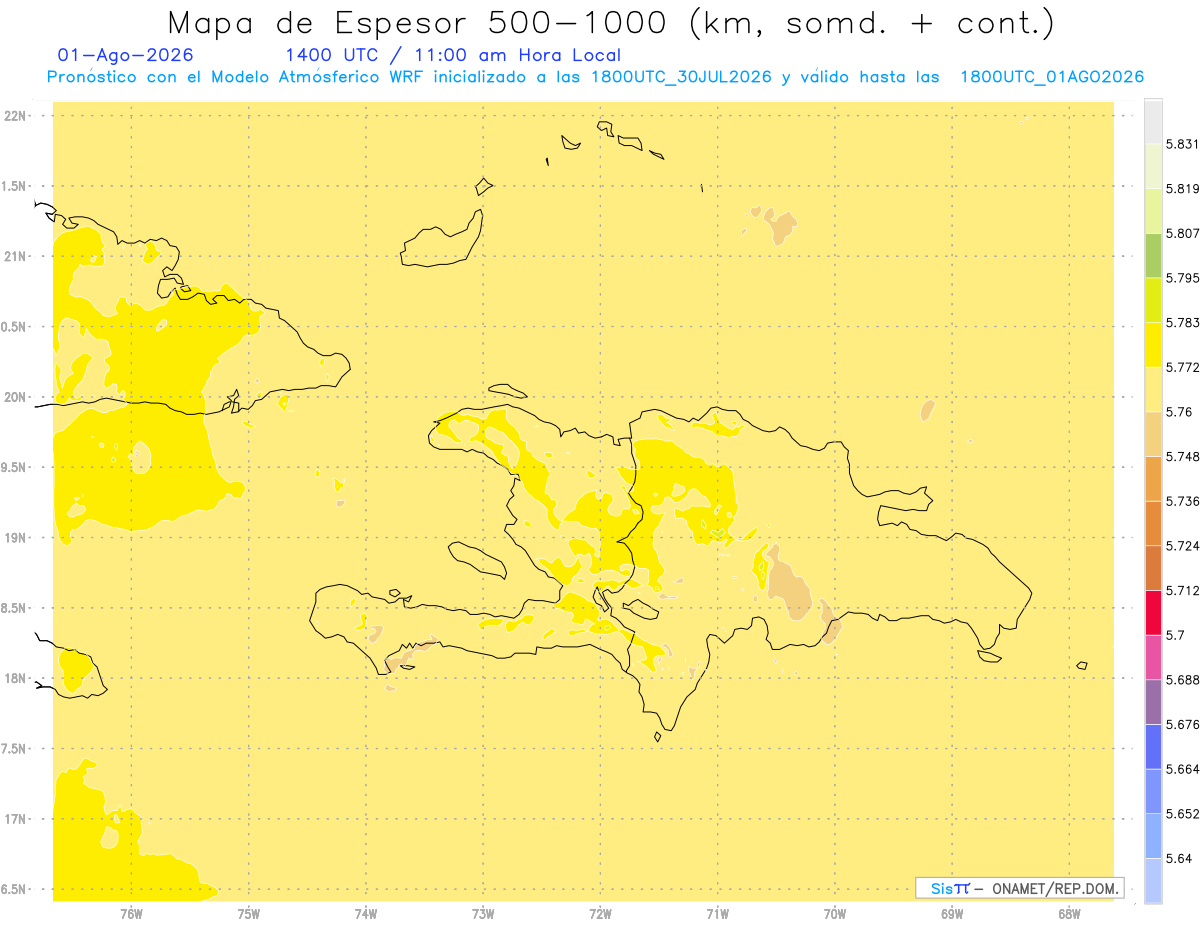This screenshot has width=1200, height=927.
Task: Click the '9.5N' latitude axis label
Action: coord(13,467)
